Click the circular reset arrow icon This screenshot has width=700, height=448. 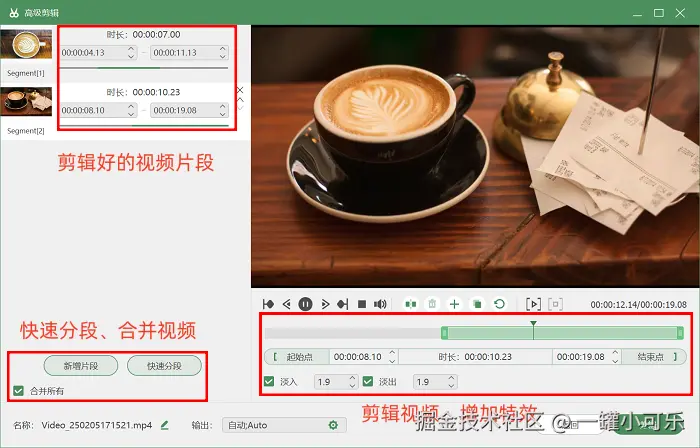pos(500,304)
